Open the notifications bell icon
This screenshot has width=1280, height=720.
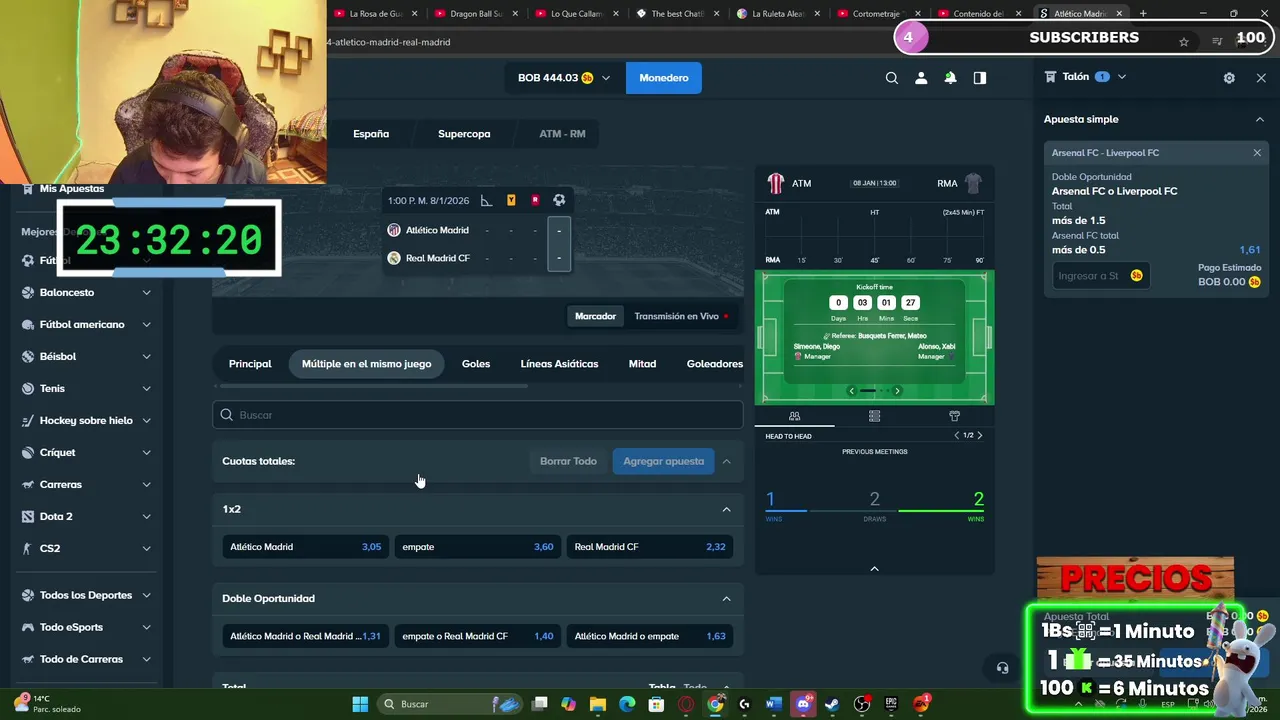[x=950, y=78]
